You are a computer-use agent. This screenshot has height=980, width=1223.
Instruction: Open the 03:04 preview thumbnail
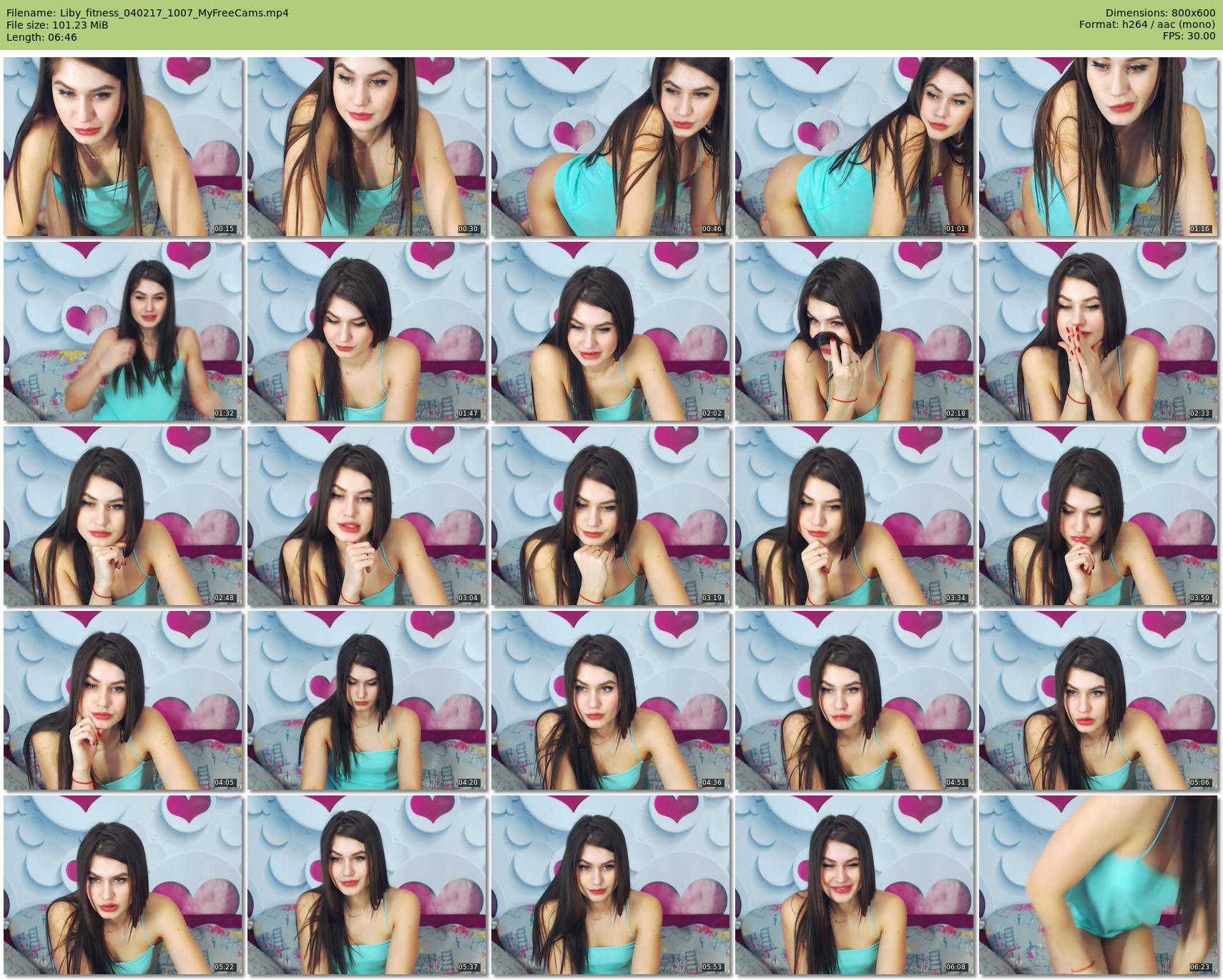tap(367, 516)
